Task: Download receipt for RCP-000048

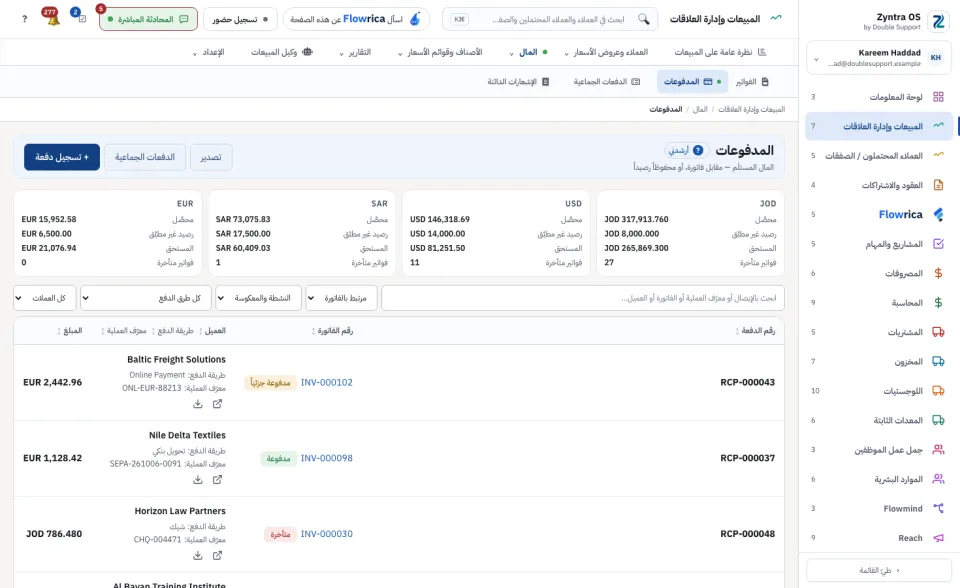Action: tap(198, 556)
